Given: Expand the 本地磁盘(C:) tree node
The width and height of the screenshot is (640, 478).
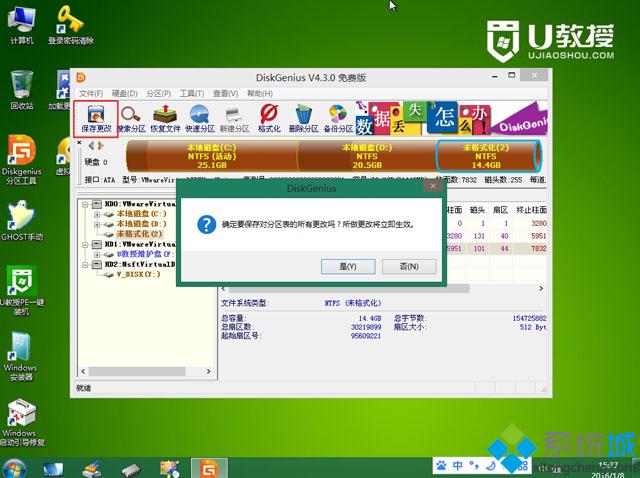Looking at the screenshot, I should [97, 214].
